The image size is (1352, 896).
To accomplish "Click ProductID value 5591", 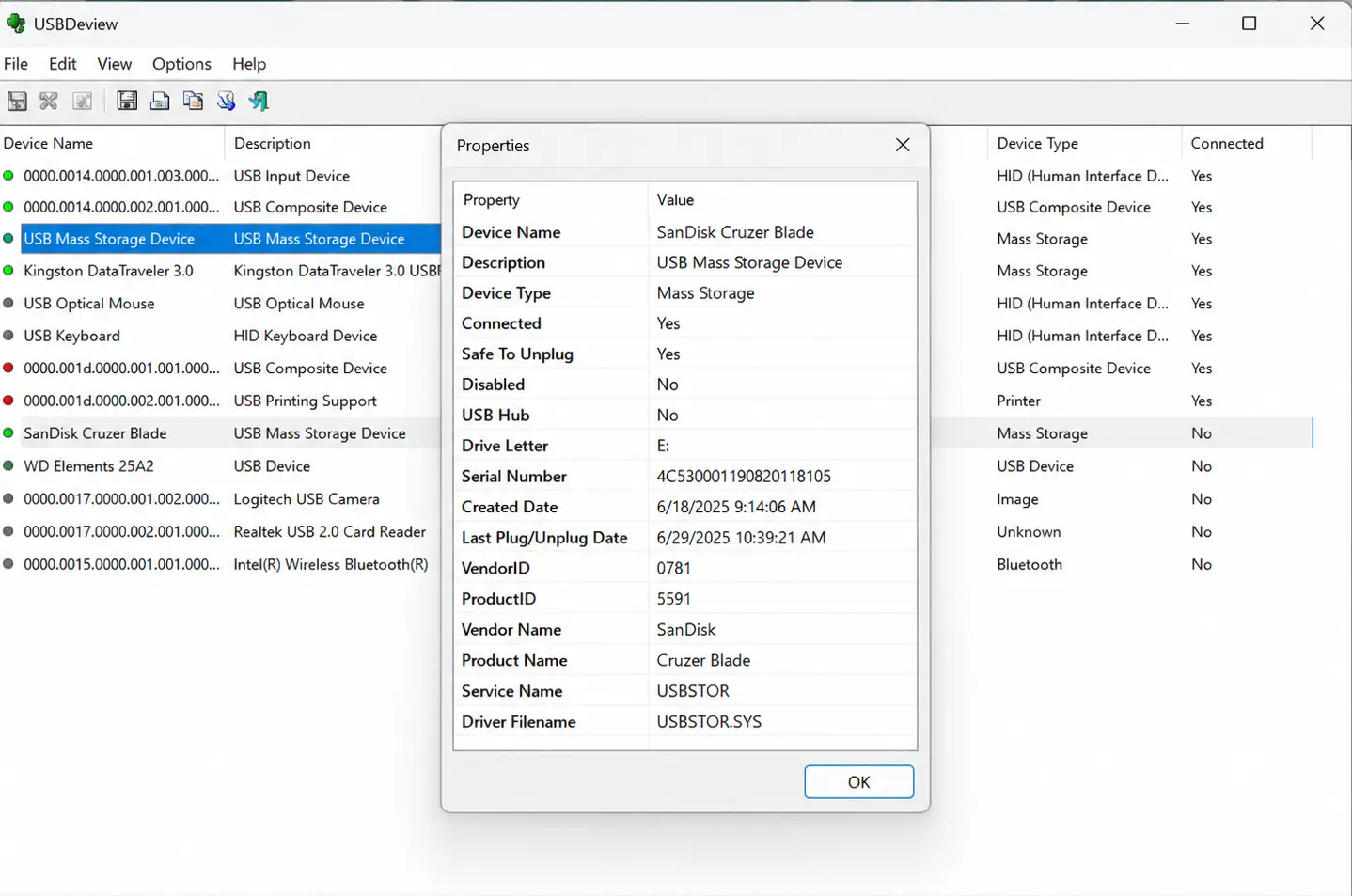I will 673,599.
